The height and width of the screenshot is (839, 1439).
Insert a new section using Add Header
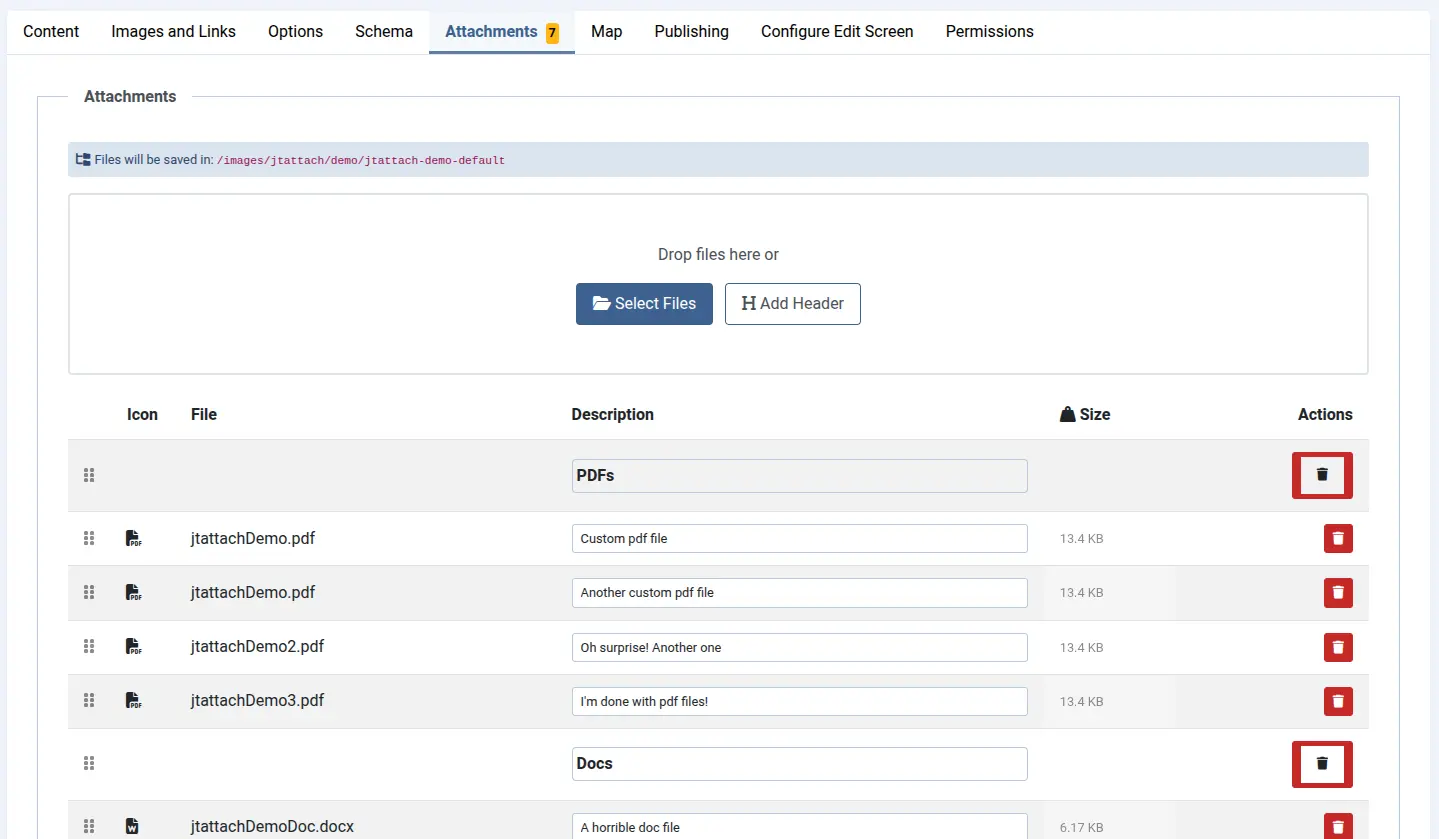click(792, 303)
